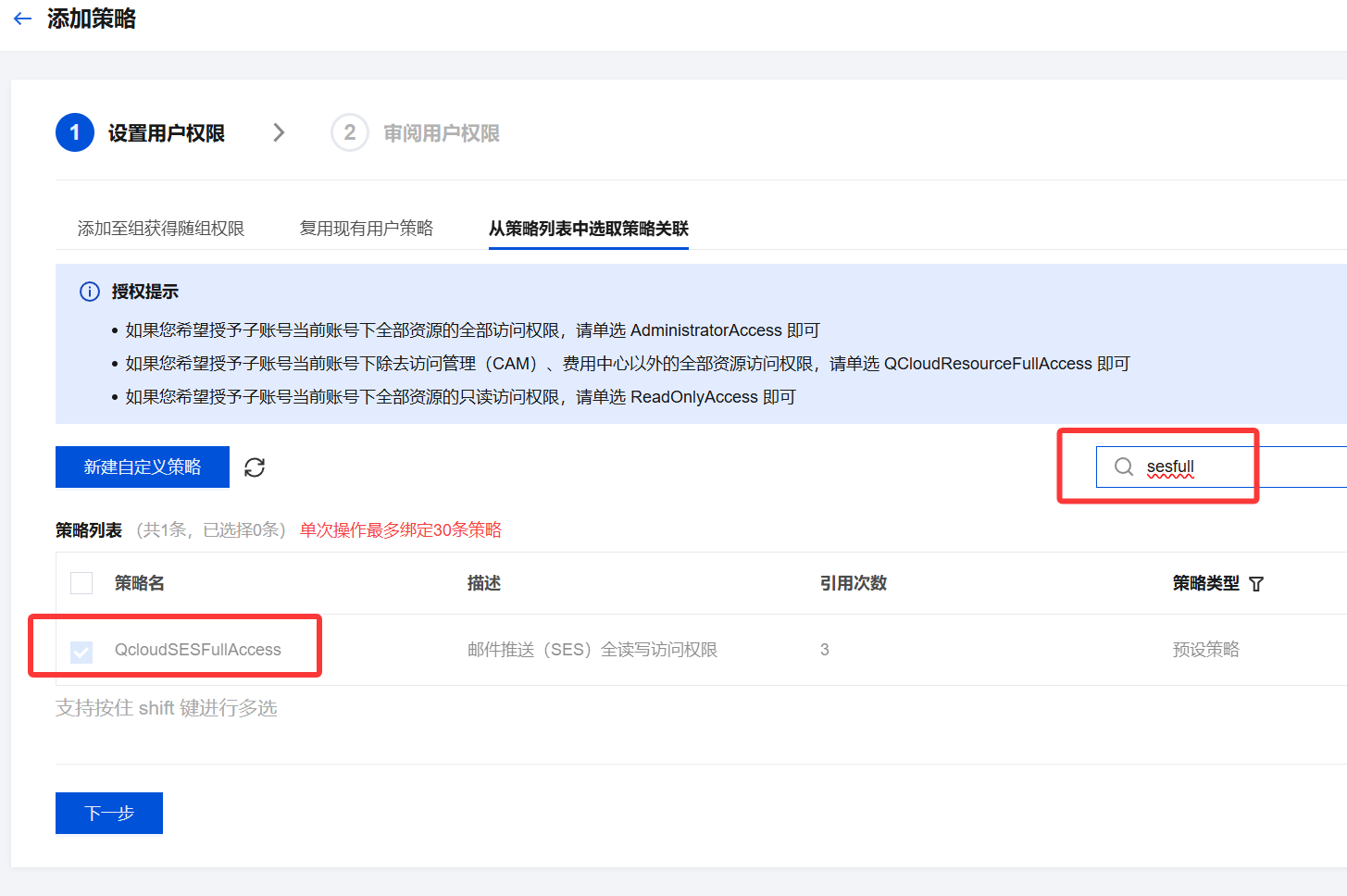Viewport: 1347px width, 896px height.
Task: Click the step 1 circle icon
Action: [x=75, y=133]
